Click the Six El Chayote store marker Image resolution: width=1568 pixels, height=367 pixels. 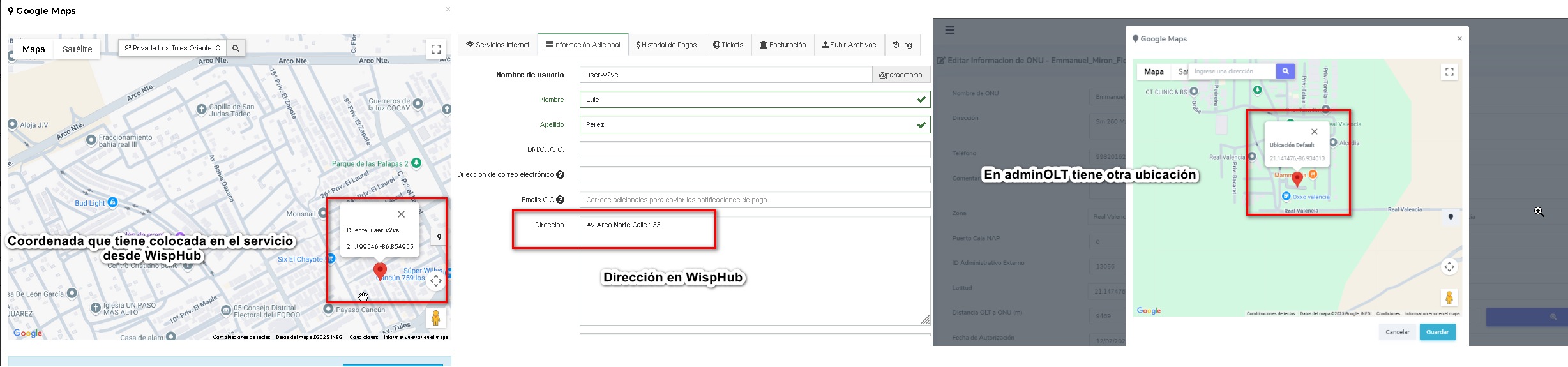(330, 258)
